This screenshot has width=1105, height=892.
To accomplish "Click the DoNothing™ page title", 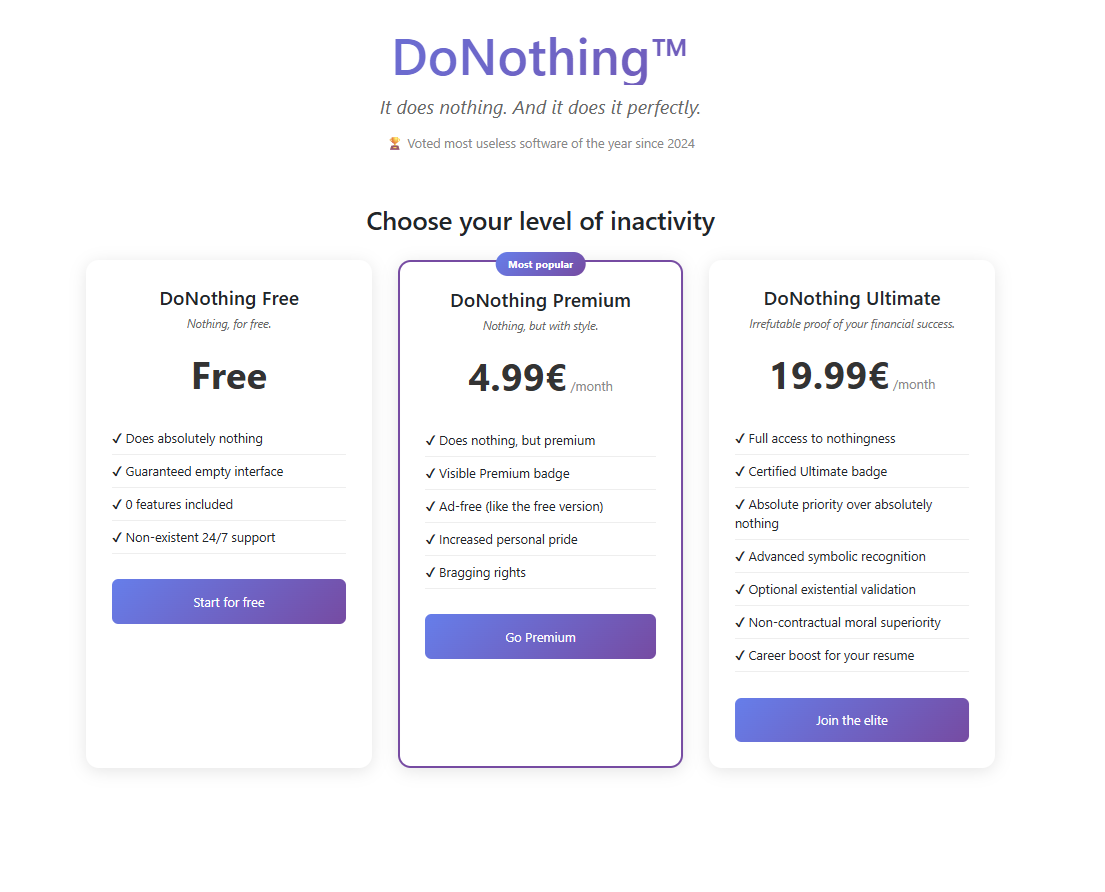I will point(541,58).
